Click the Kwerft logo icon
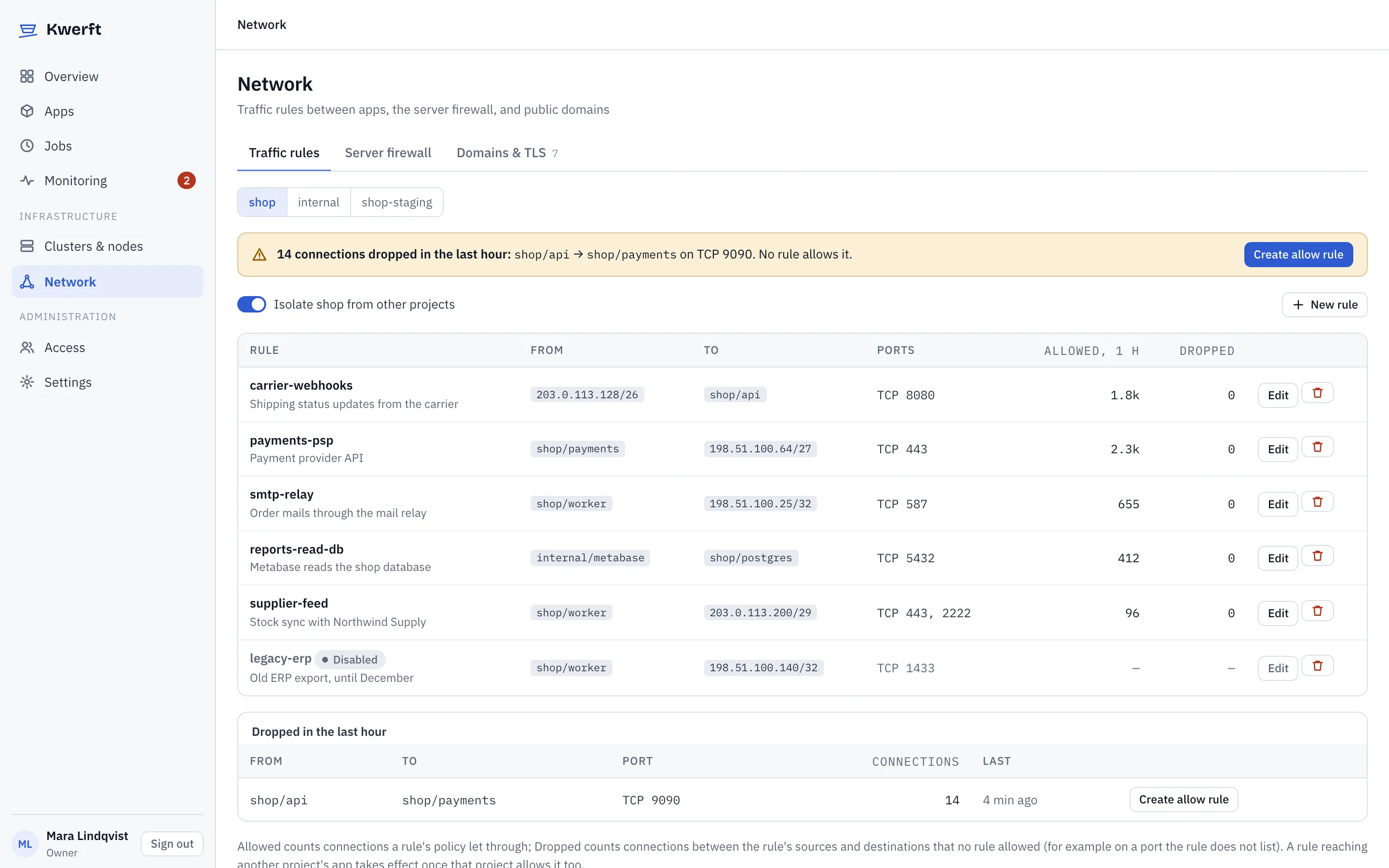This screenshot has height=868, width=1389. (x=27, y=30)
